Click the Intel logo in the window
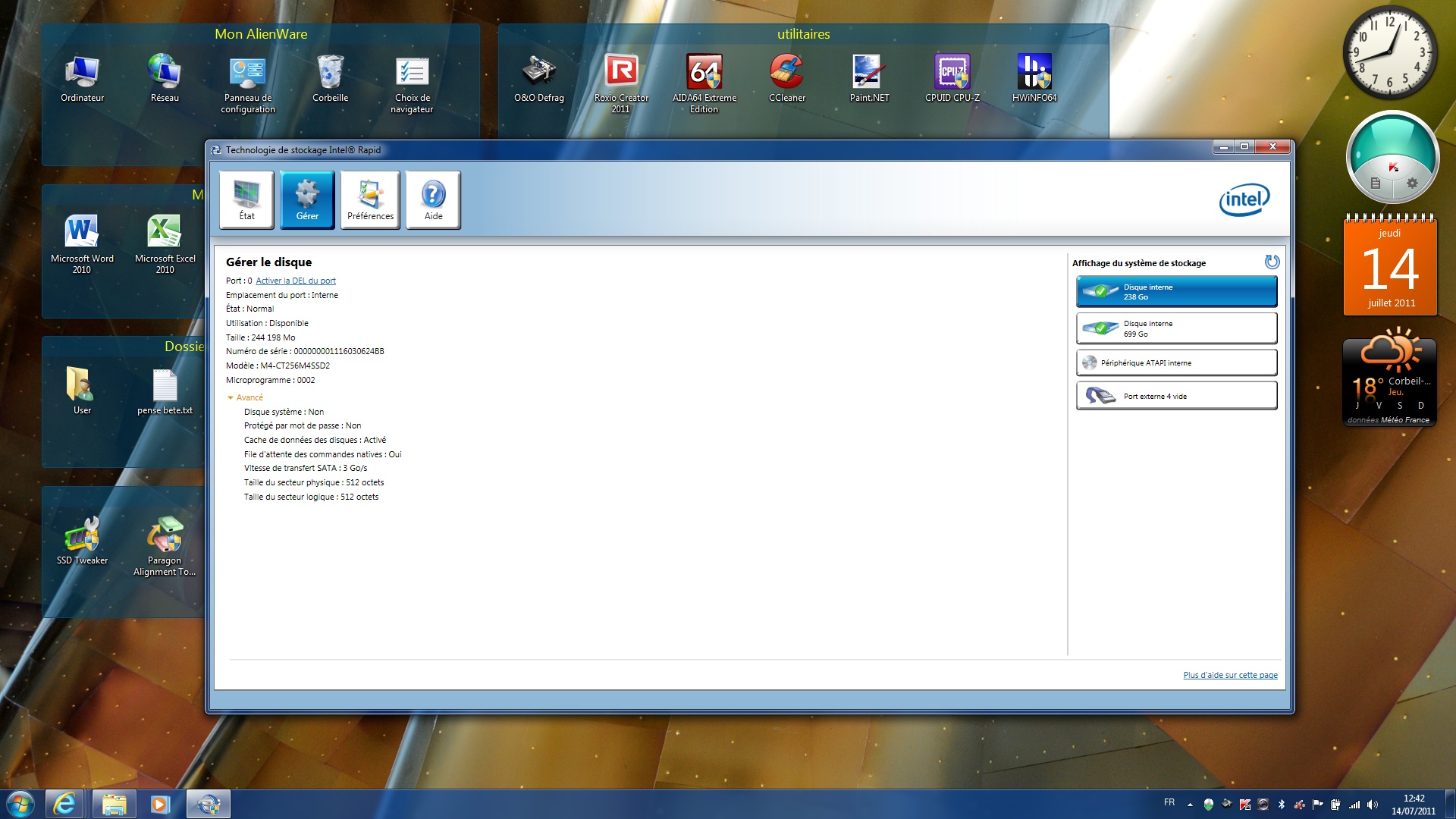 (1244, 199)
